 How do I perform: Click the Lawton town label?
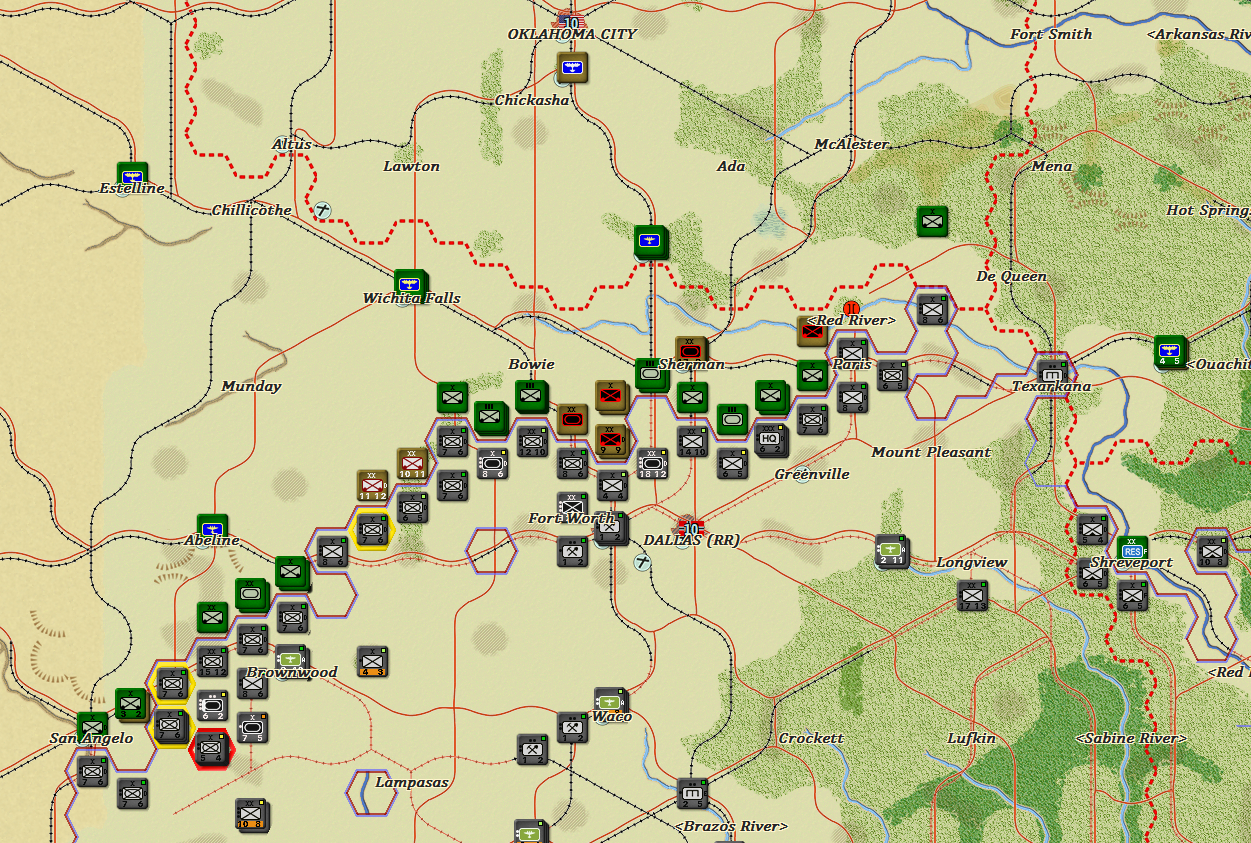pos(412,166)
